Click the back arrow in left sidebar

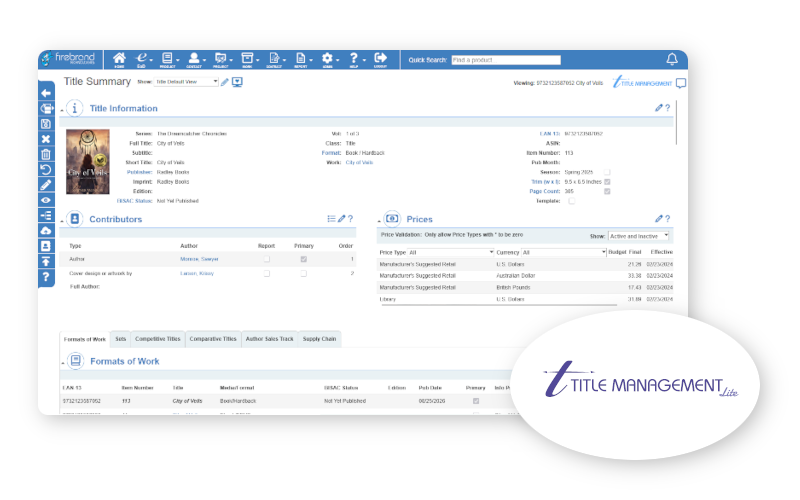[46, 93]
